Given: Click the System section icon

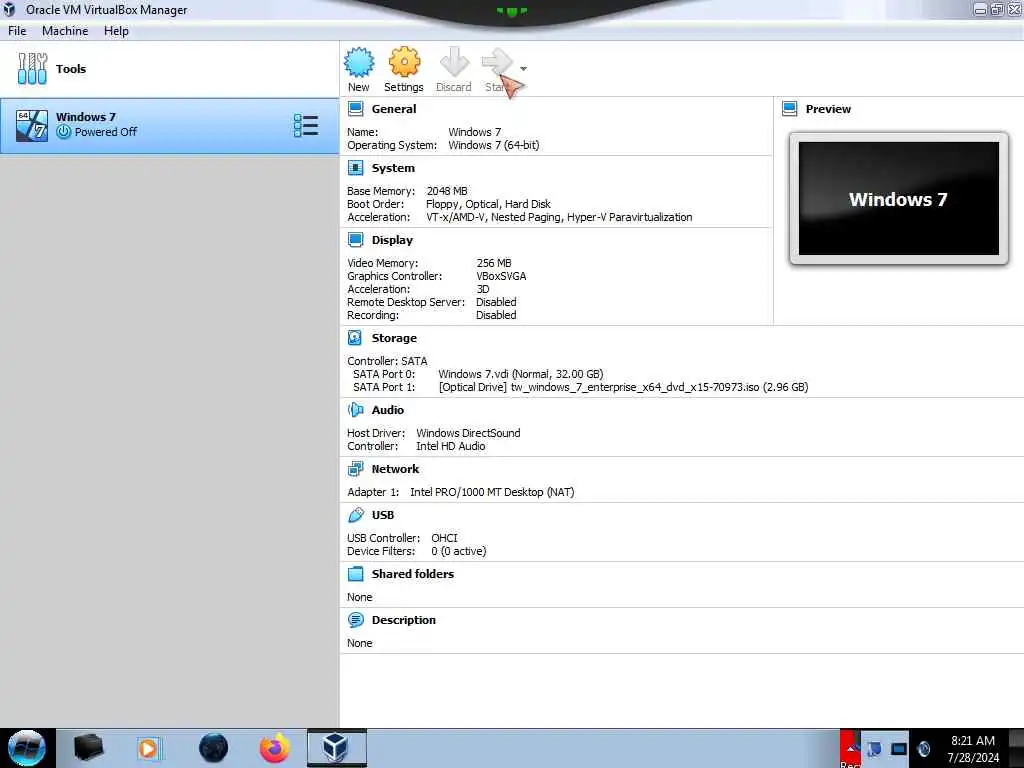Looking at the screenshot, I should coord(355,168).
